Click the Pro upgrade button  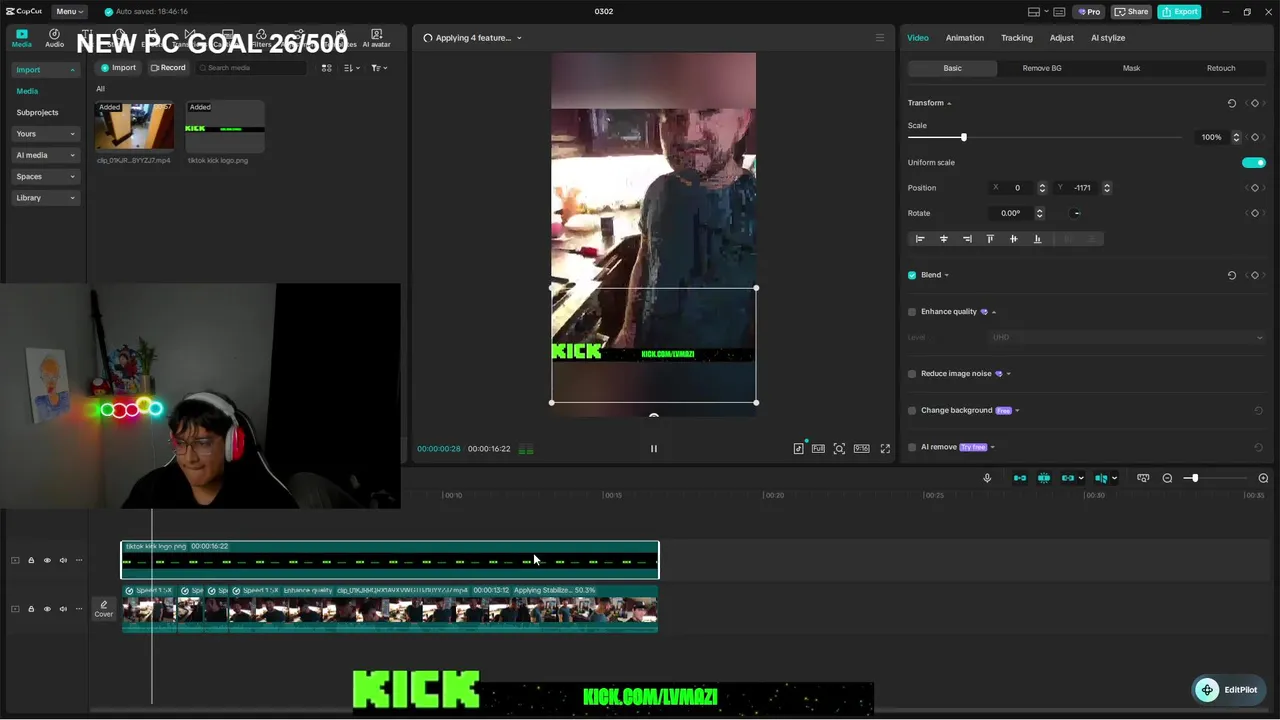(x=1088, y=12)
